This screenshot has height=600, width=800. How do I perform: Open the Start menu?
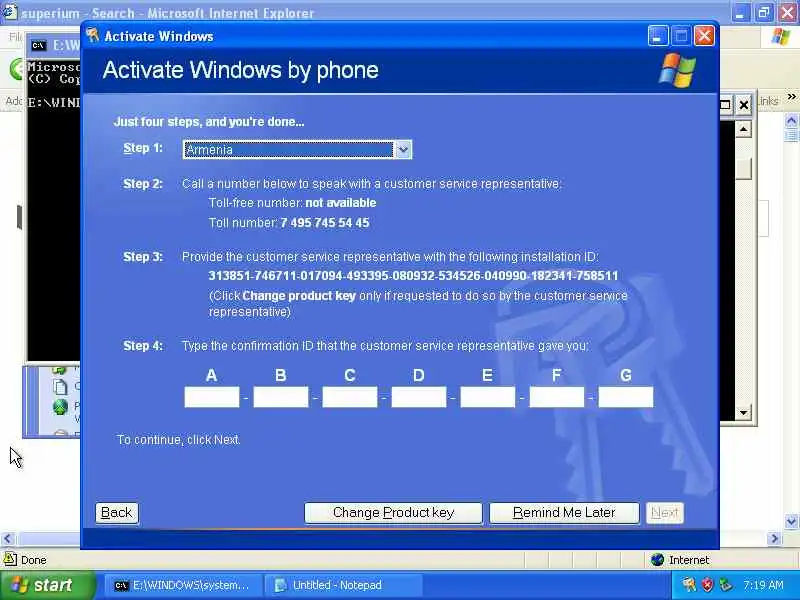coord(47,585)
